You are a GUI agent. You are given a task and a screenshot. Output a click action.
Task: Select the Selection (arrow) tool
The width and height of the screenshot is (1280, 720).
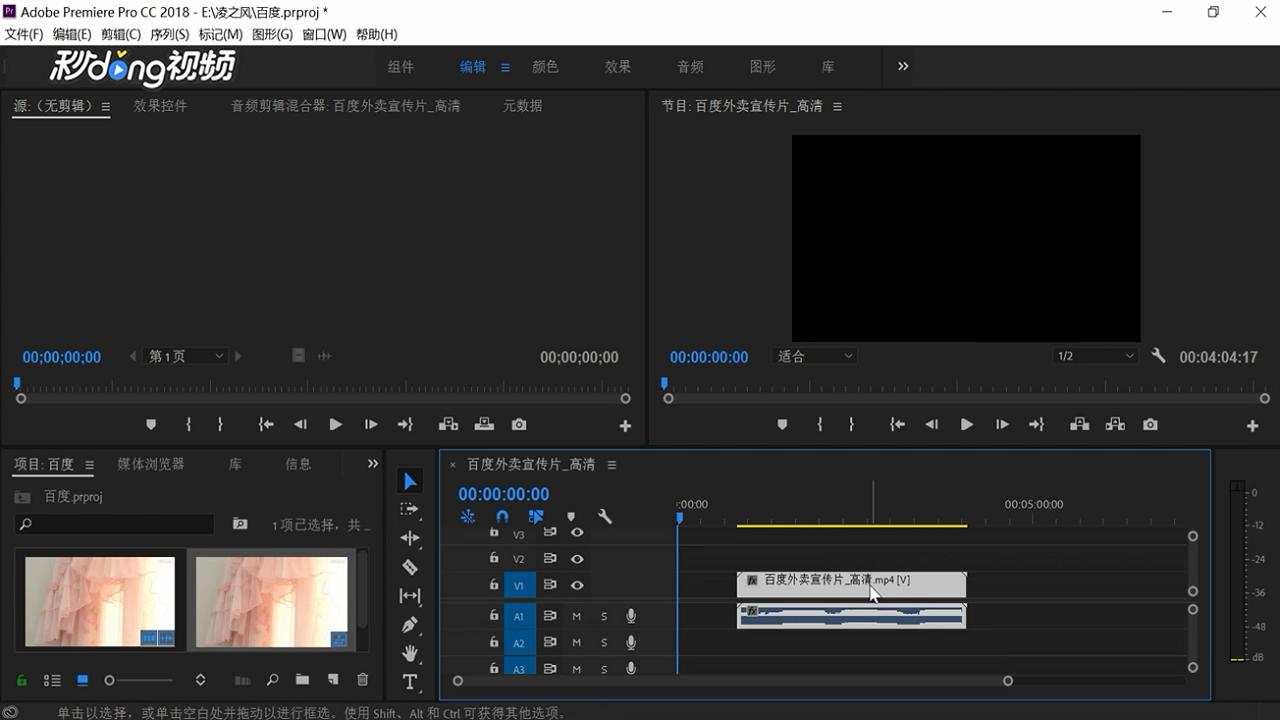410,482
